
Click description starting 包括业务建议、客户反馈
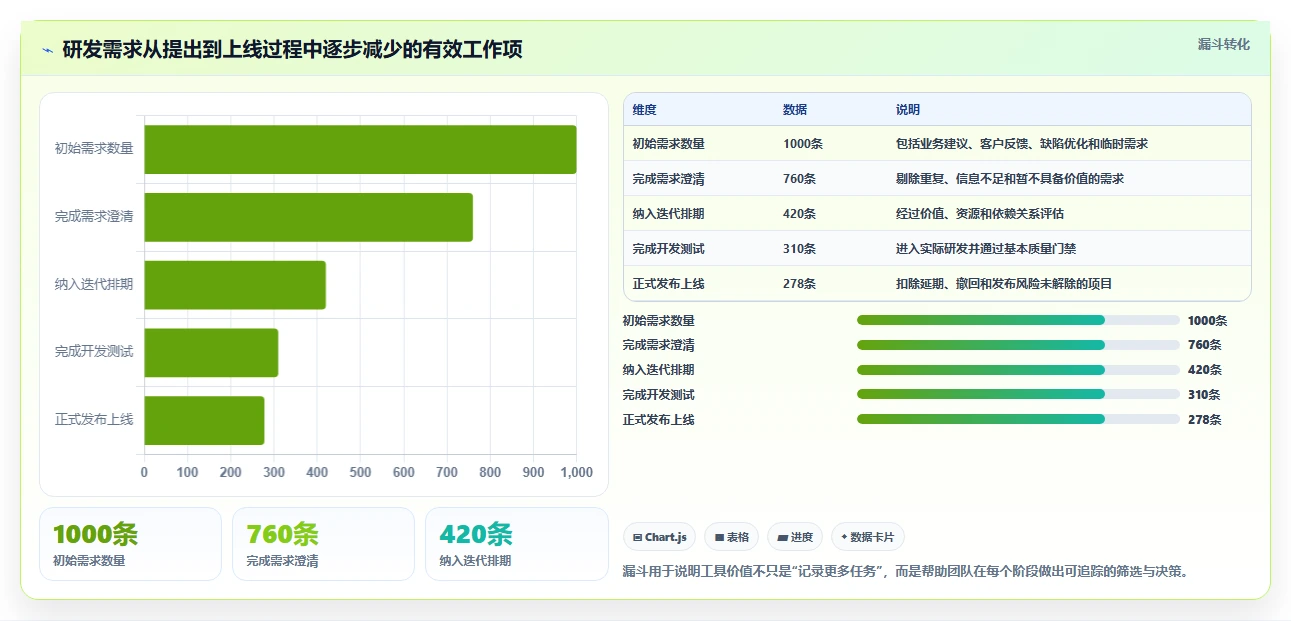coord(1022,144)
